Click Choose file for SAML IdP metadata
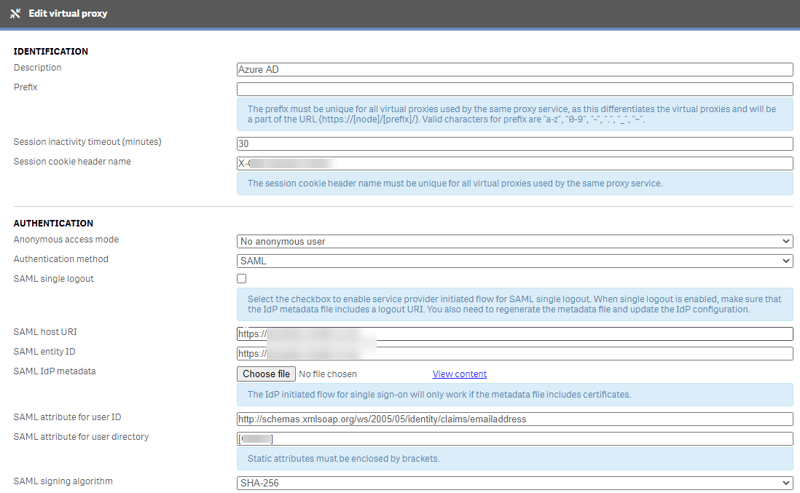This screenshot has width=800, height=493. (x=266, y=374)
